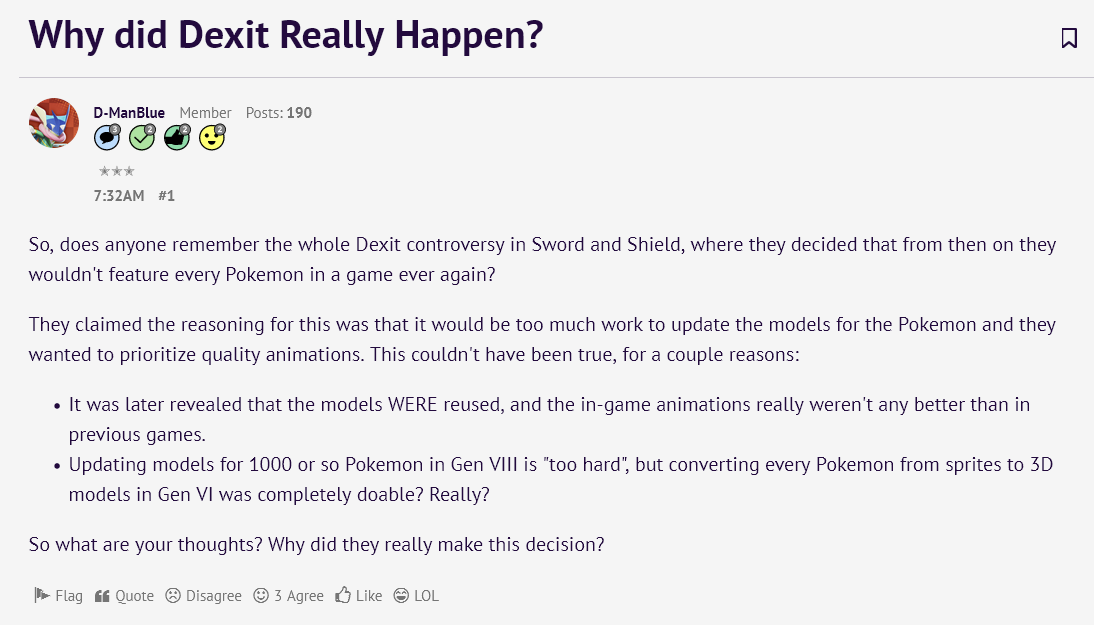Click the Posts: 190 count
This screenshot has height=625, width=1094.
pos(278,112)
